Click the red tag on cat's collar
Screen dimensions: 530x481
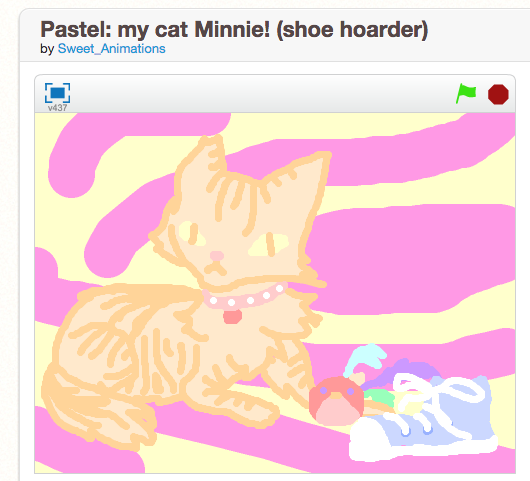233,316
